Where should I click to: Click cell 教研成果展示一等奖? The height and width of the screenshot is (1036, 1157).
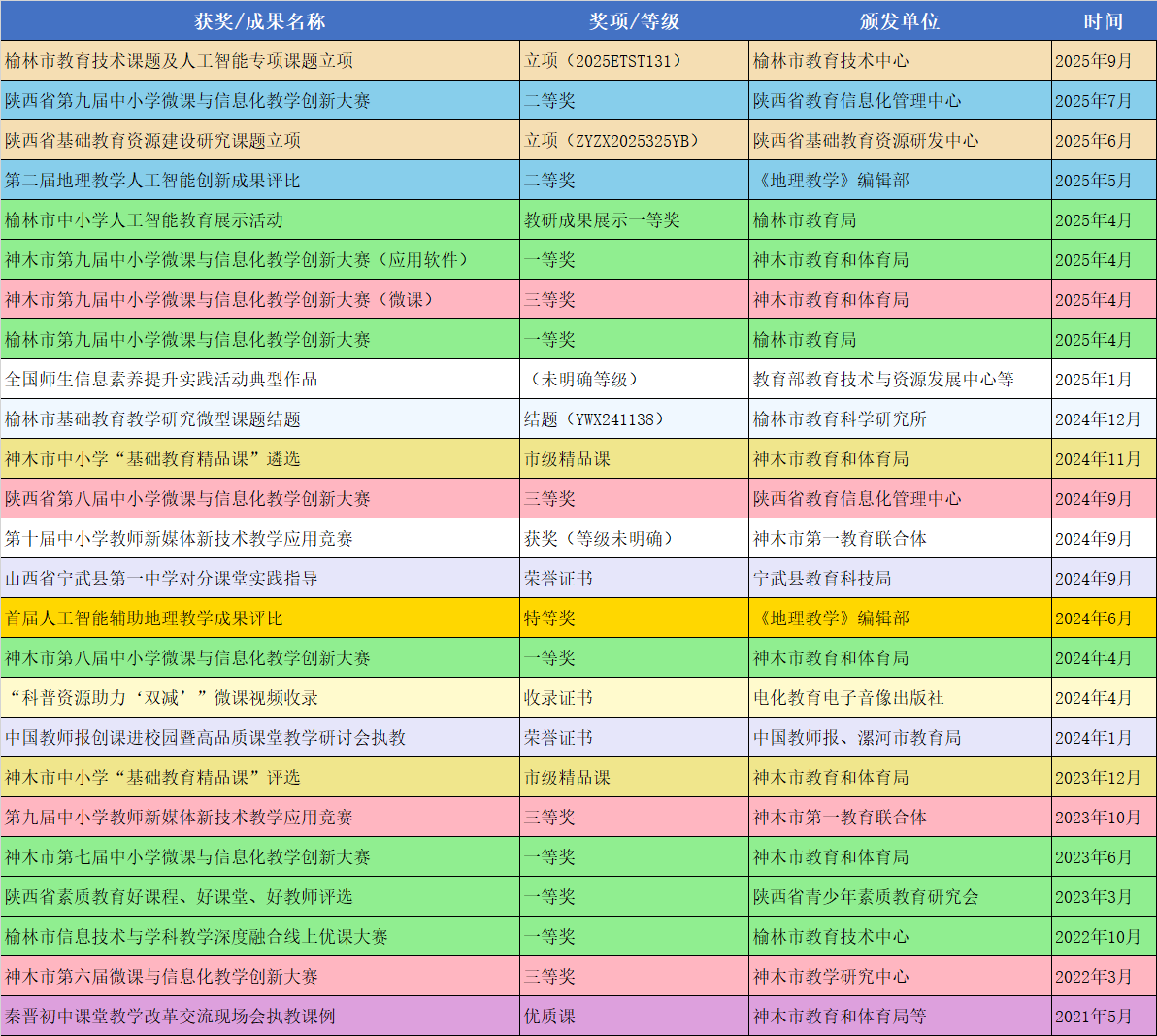tap(634, 219)
